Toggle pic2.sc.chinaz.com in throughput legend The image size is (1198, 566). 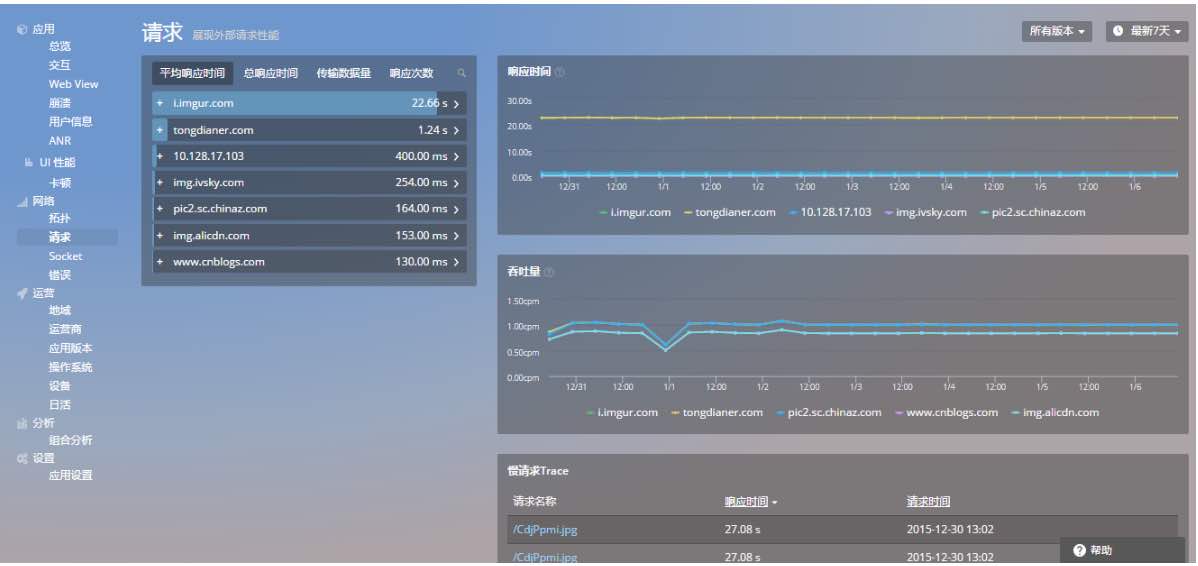click(829, 412)
